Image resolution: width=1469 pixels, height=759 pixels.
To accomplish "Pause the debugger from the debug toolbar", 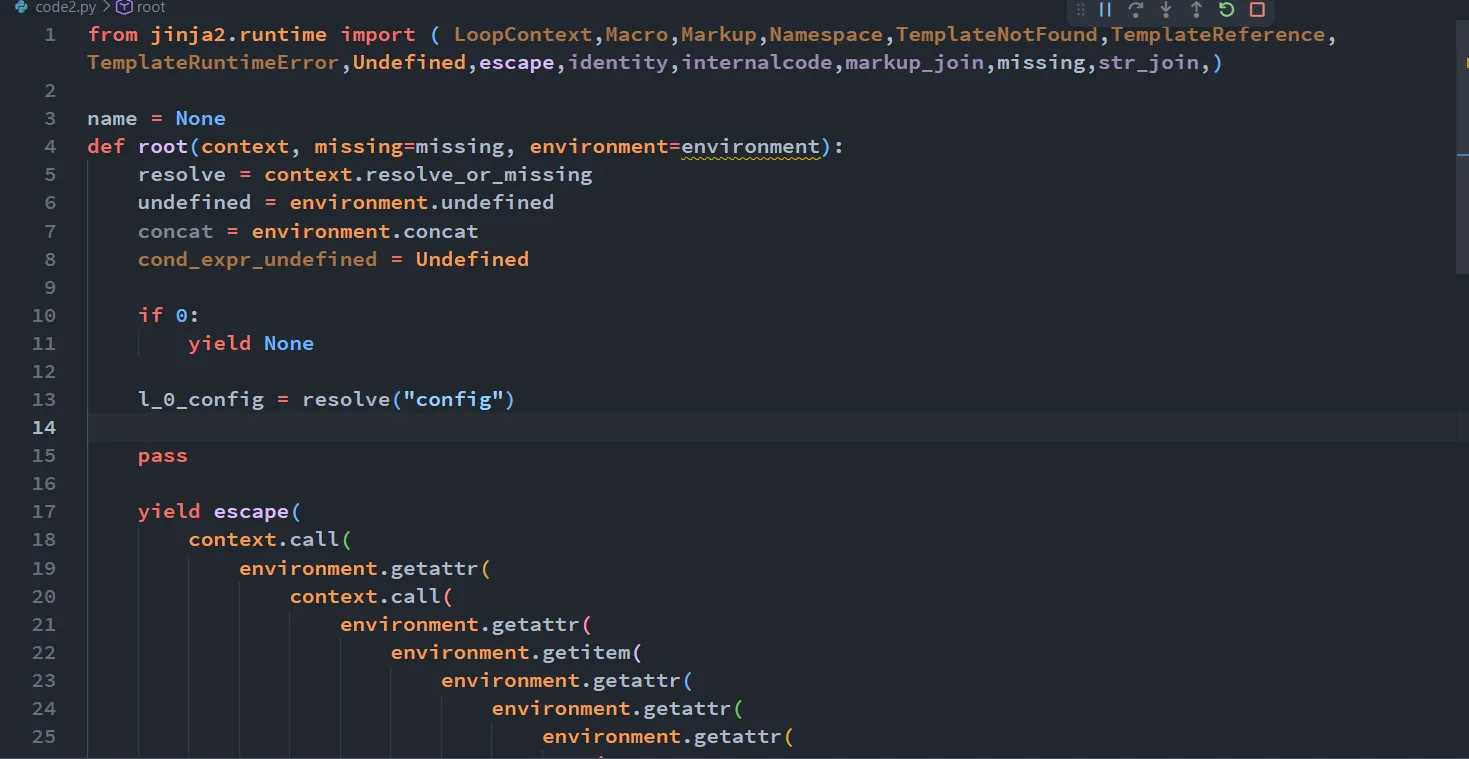I will pyautogui.click(x=1105, y=10).
